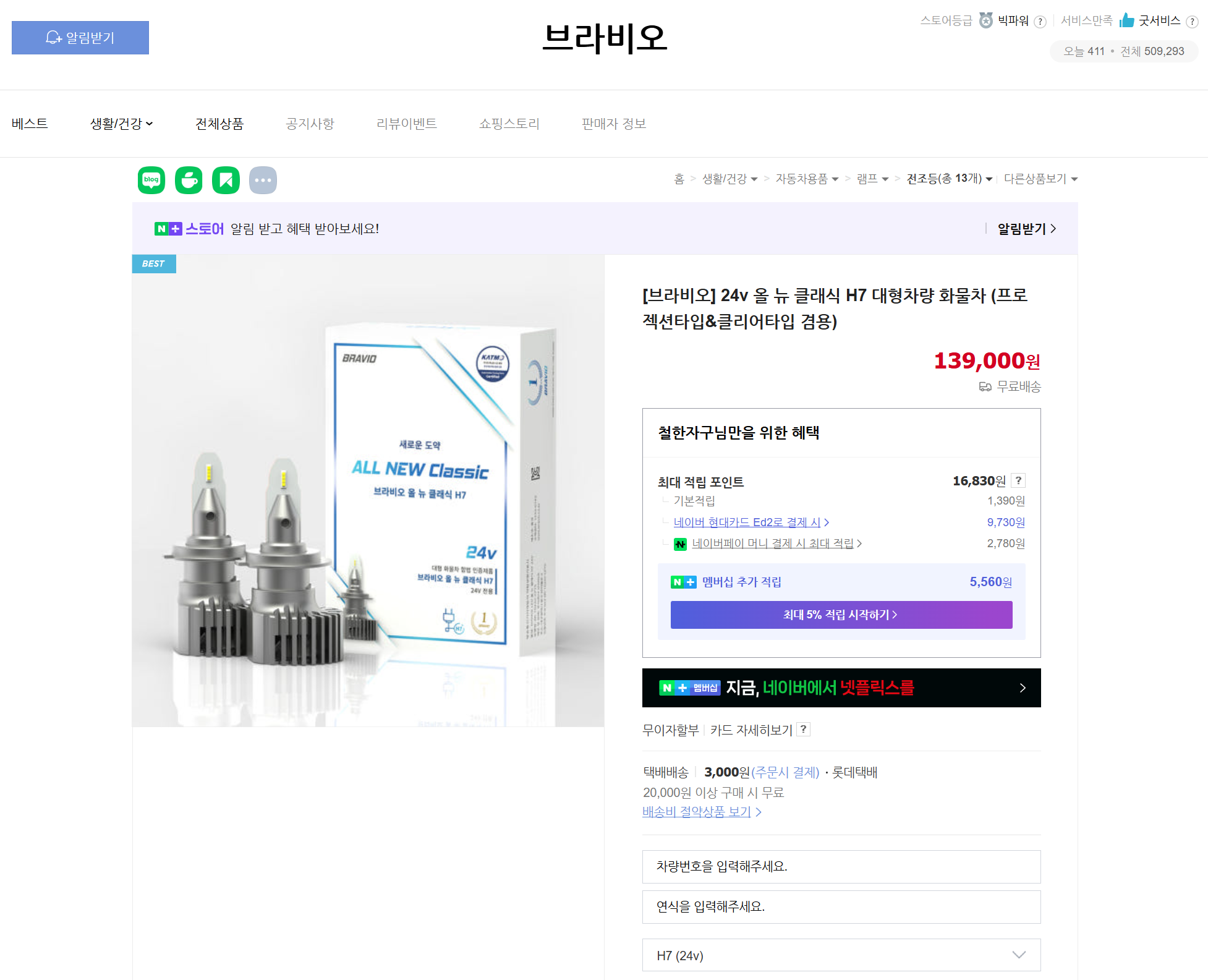The height and width of the screenshot is (980, 1208).
Task: Click 최대 5% 적립 시작하기 button
Action: [841, 615]
